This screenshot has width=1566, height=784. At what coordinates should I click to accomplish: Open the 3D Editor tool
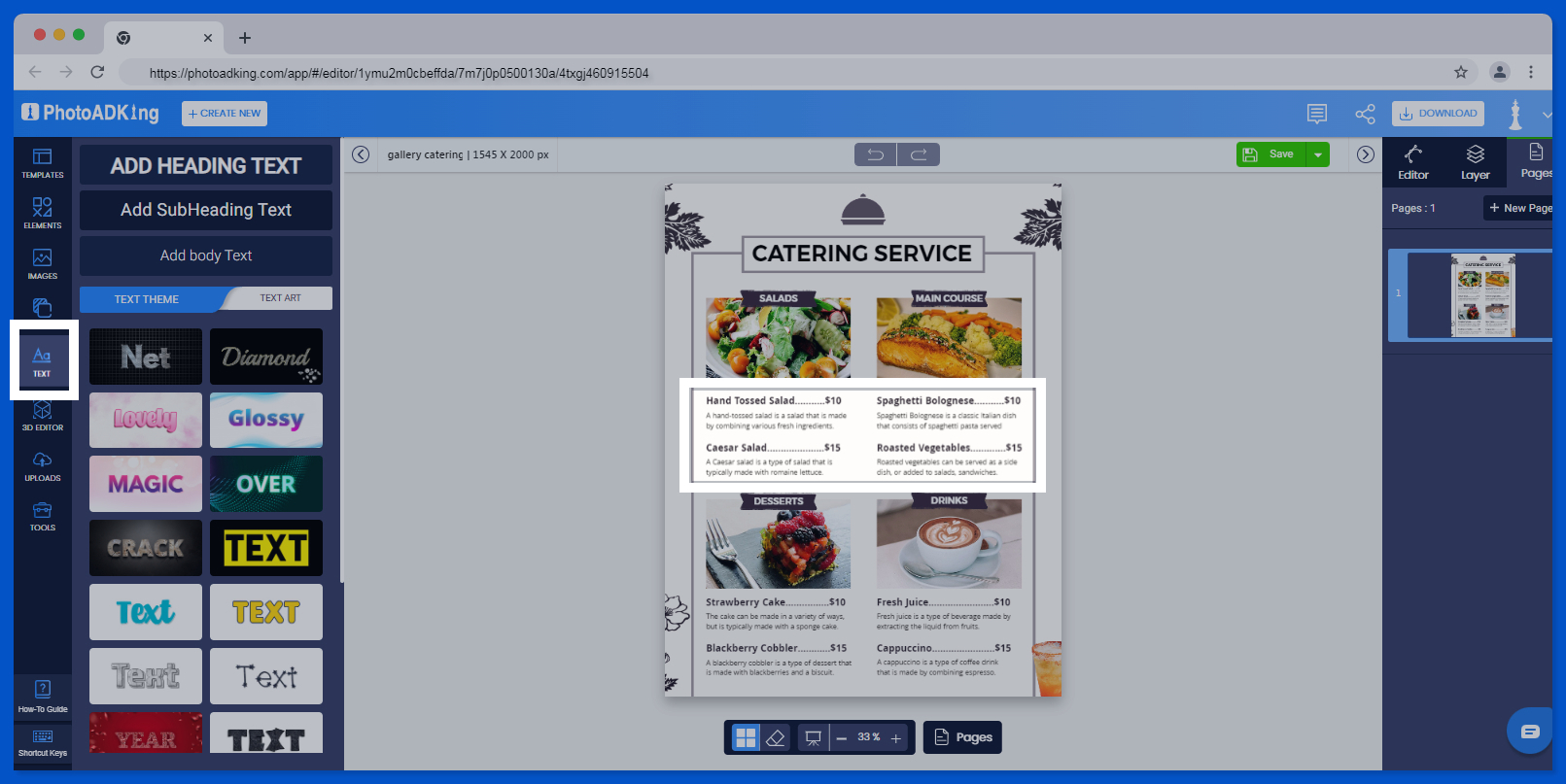tap(42, 415)
